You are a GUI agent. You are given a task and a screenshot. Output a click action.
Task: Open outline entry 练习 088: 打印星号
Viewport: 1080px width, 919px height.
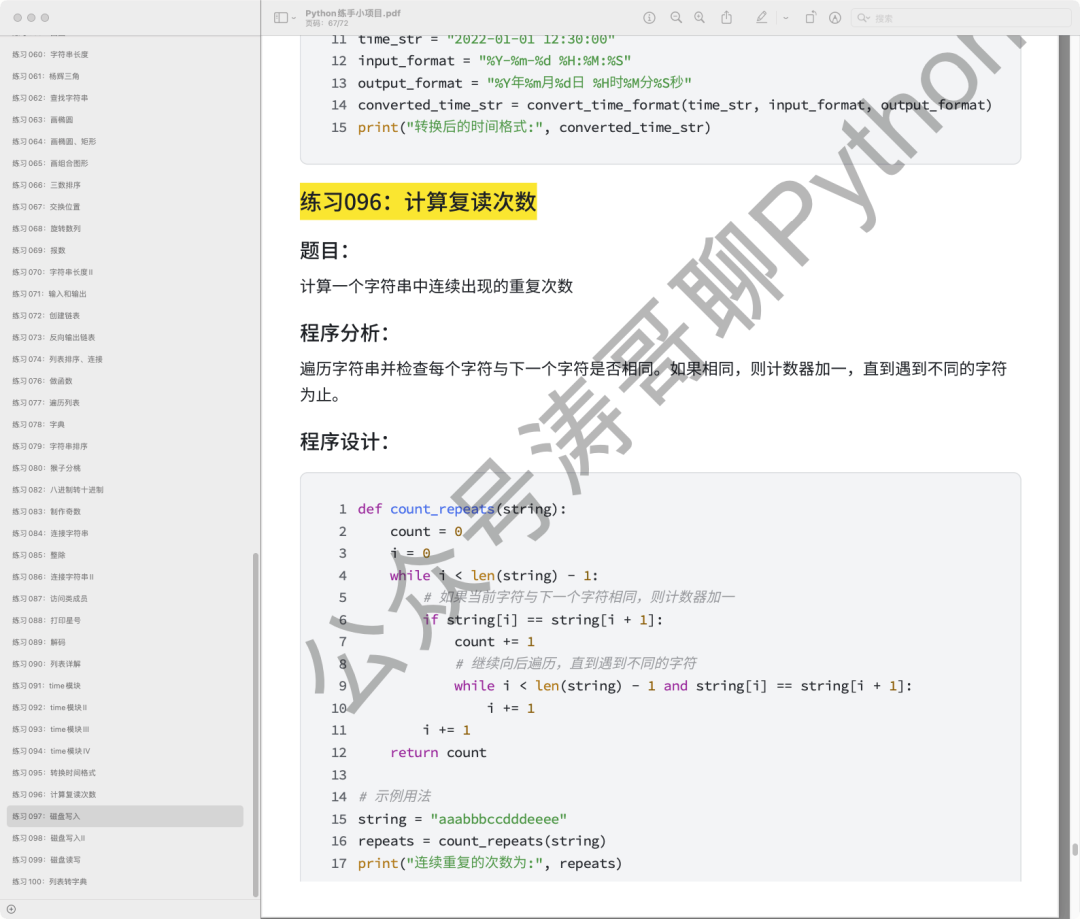pyautogui.click(x=46, y=621)
